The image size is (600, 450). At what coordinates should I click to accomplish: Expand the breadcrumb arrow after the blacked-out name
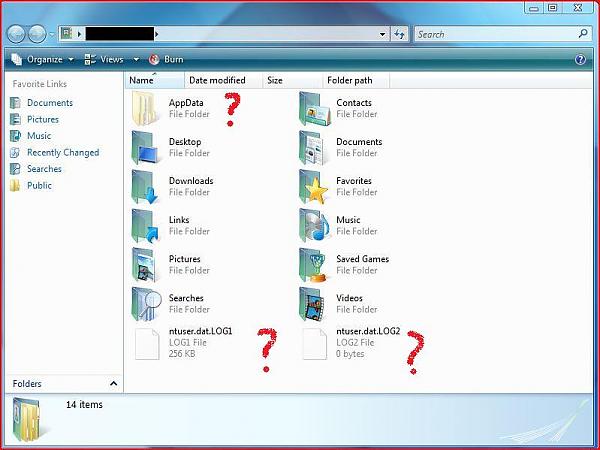coord(157,34)
